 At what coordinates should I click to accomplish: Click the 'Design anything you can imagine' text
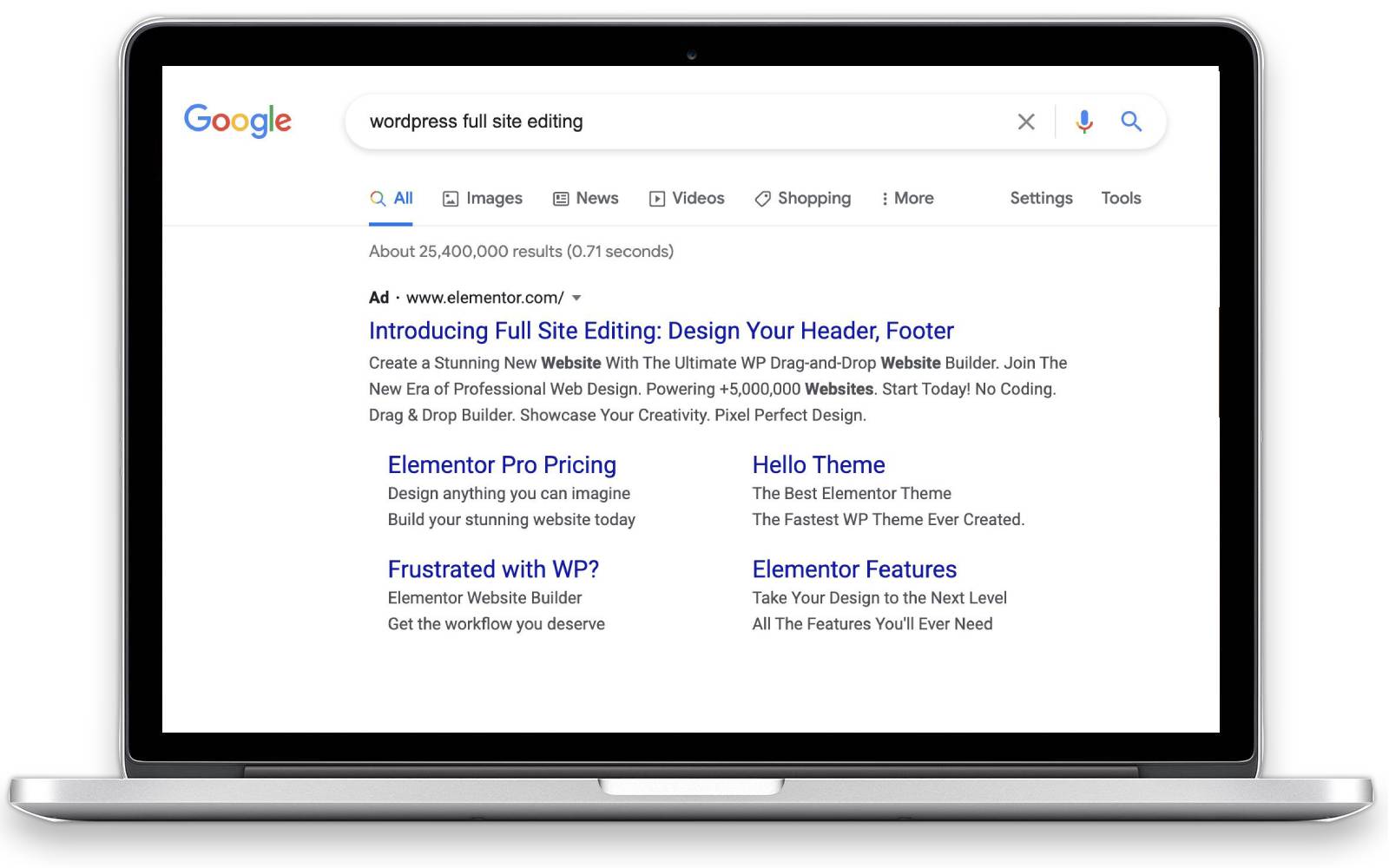pyautogui.click(x=509, y=494)
